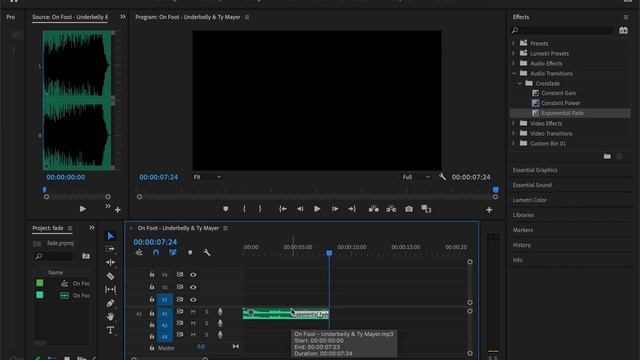
Task: Mute audio track A2
Action: pyautogui.click(x=193, y=323)
